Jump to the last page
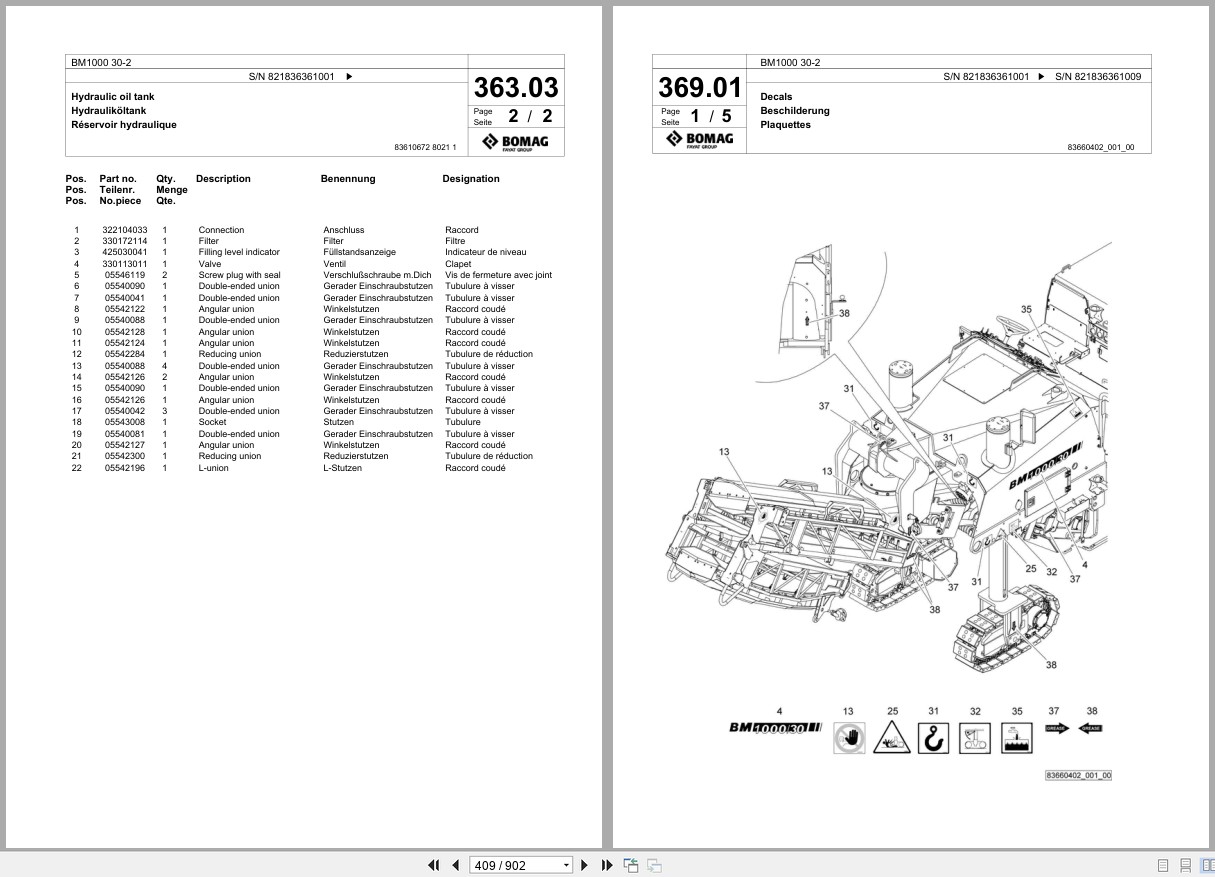This screenshot has width=1215, height=877. click(606, 865)
